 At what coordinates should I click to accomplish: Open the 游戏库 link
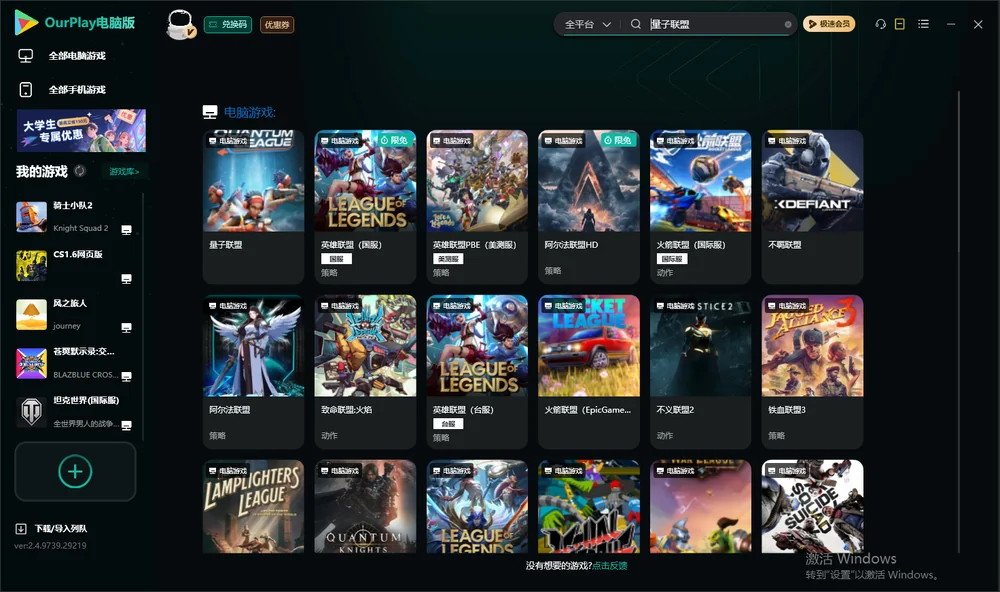pyautogui.click(x=124, y=172)
